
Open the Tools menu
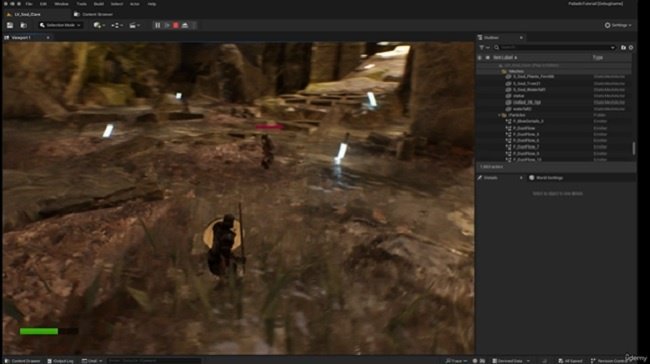pyautogui.click(x=81, y=4)
